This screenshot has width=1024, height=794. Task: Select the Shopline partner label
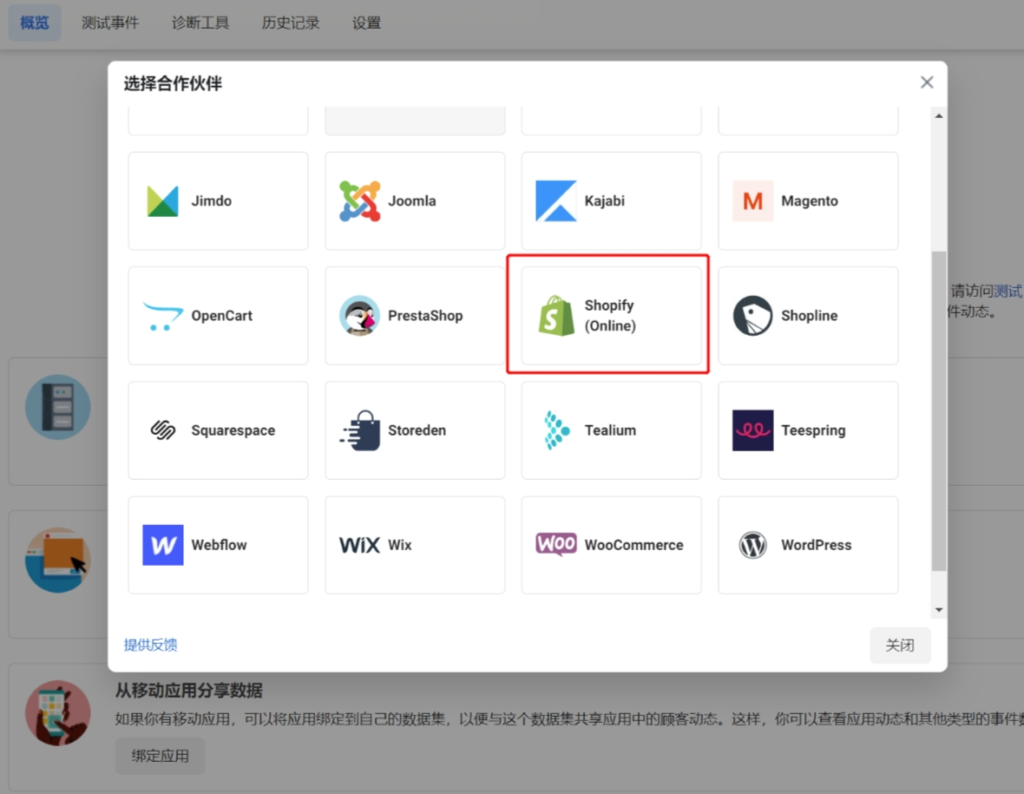click(x=810, y=316)
